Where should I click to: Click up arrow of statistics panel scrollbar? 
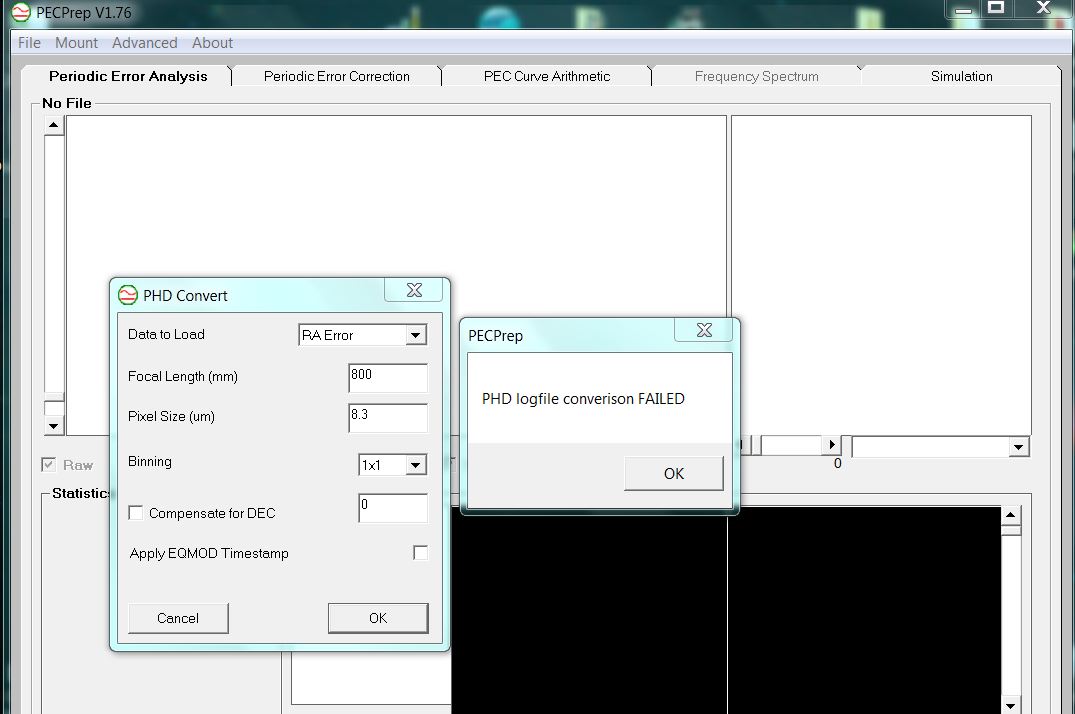1011,515
